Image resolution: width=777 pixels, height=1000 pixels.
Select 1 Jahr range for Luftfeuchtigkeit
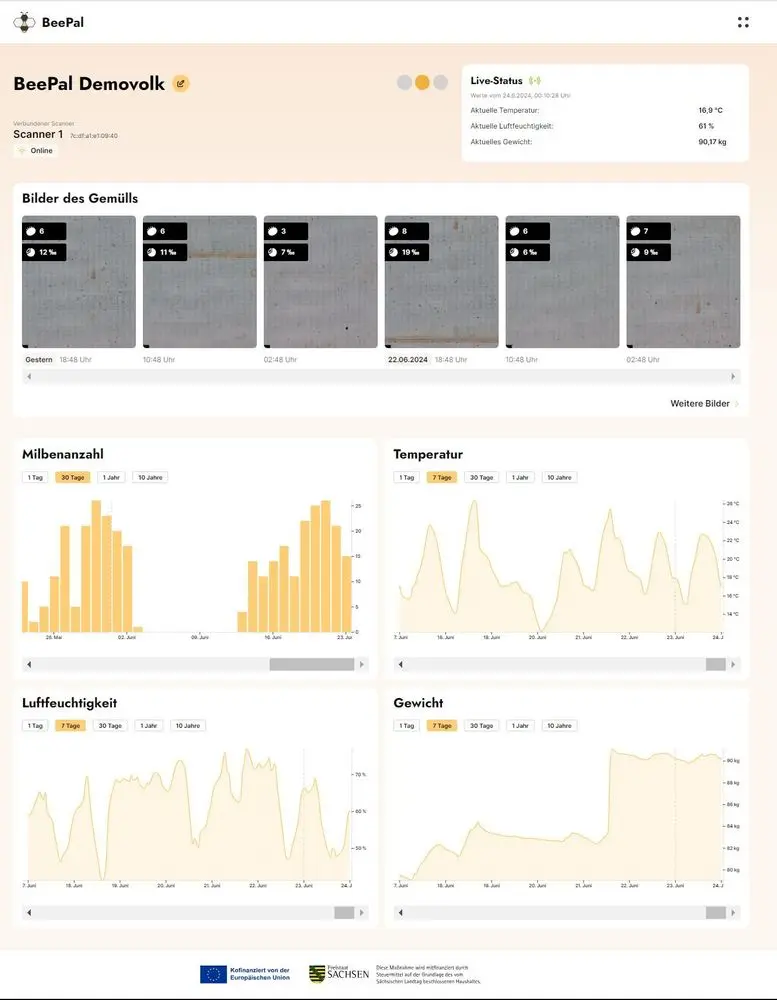point(148,726)
